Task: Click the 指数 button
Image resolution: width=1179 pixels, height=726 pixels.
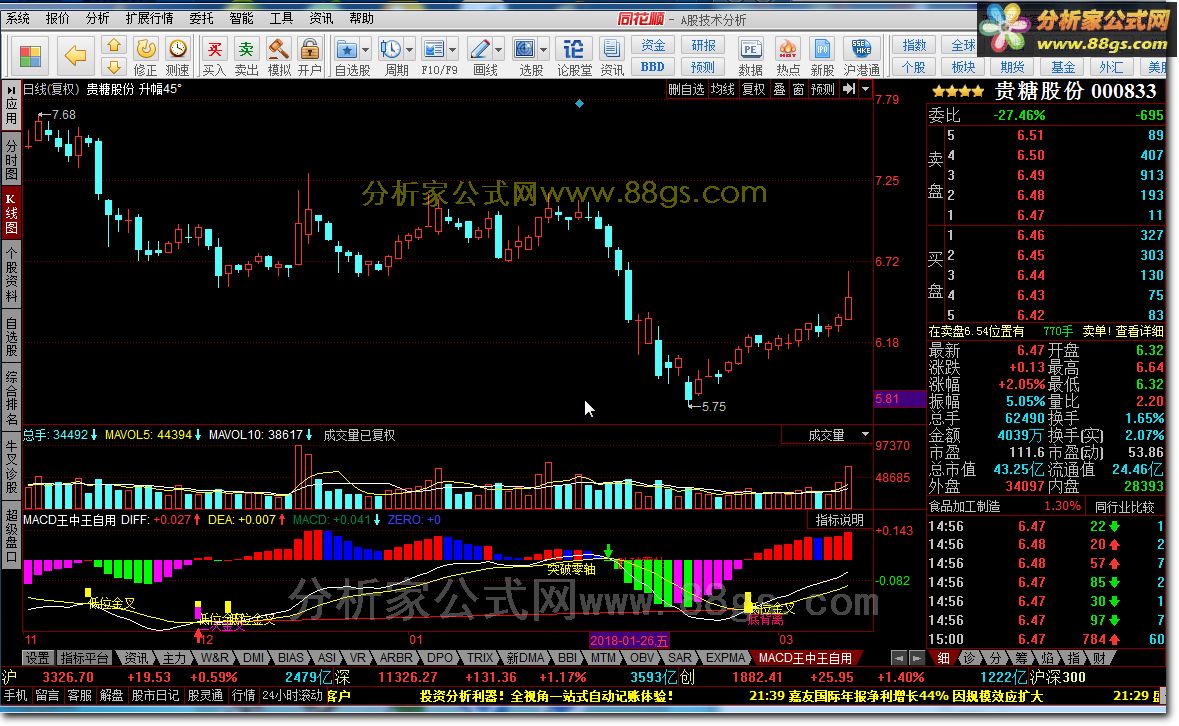Action: click(914, 46)
